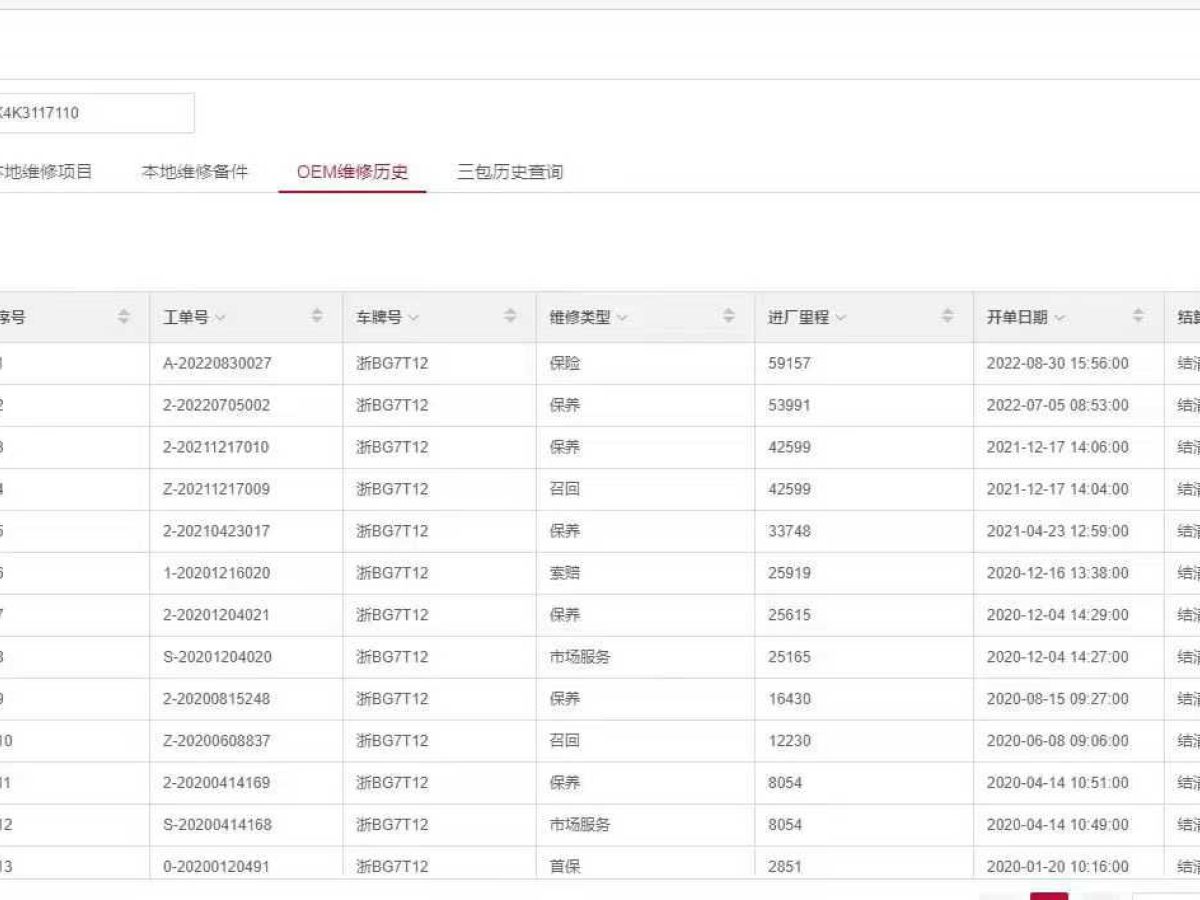Sort by the 序号 column sort arrows
The width and height of the screenshot is (1200, 900).
(124, 316)
